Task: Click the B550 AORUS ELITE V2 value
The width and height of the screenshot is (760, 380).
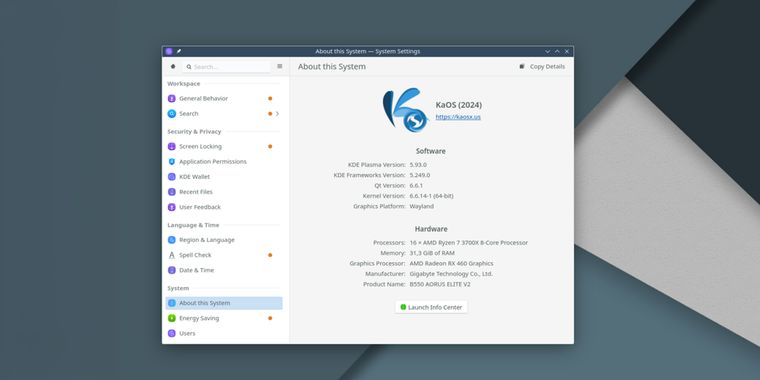Action: pos(440,285)
